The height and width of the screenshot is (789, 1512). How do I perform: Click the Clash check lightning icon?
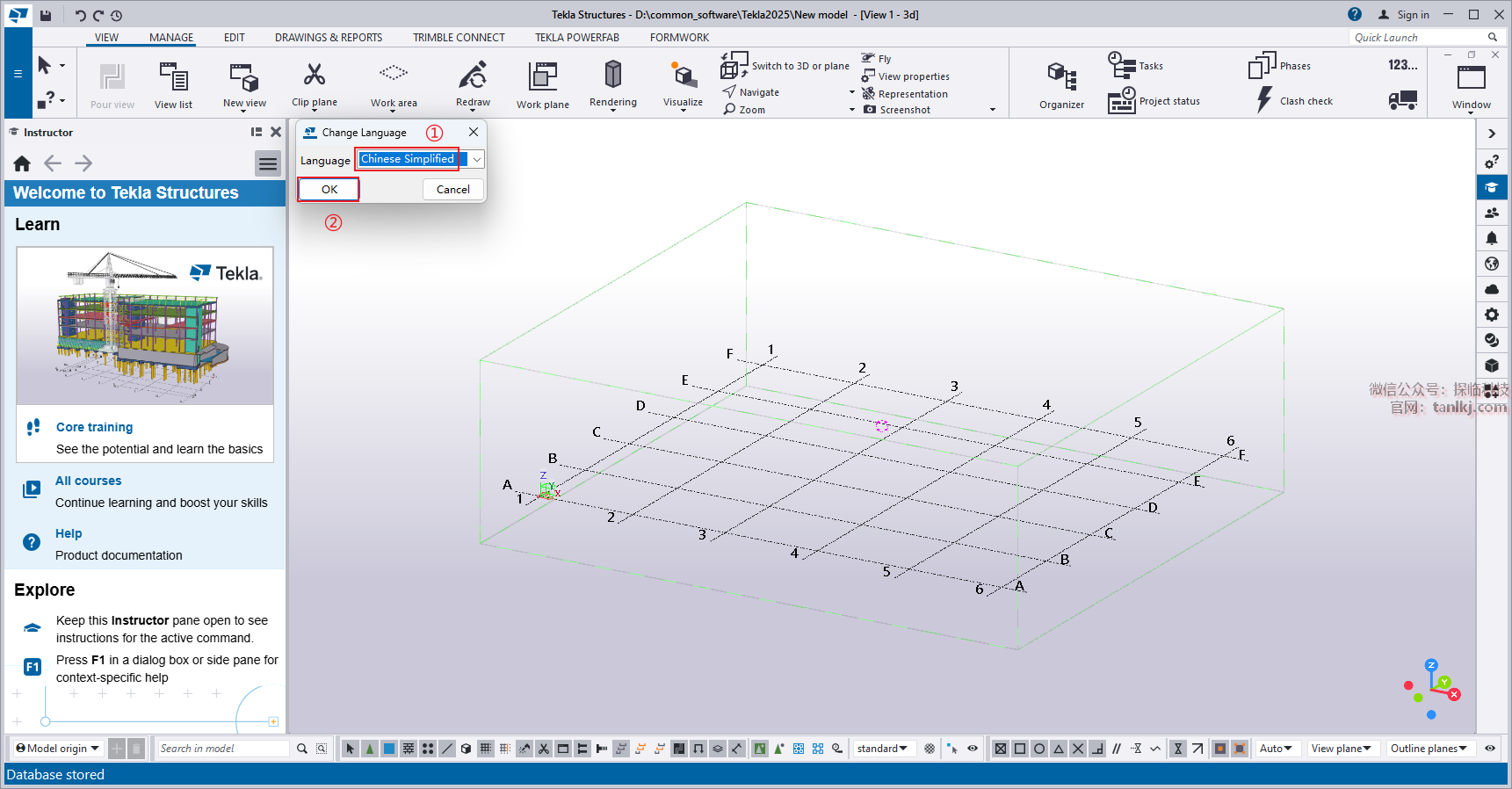1264,100
